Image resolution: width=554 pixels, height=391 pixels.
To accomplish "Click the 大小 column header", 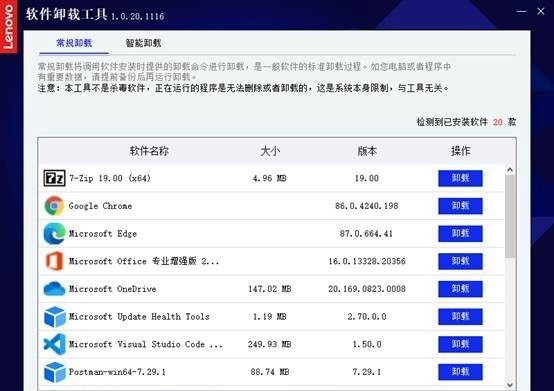I will tap(270, 151).
